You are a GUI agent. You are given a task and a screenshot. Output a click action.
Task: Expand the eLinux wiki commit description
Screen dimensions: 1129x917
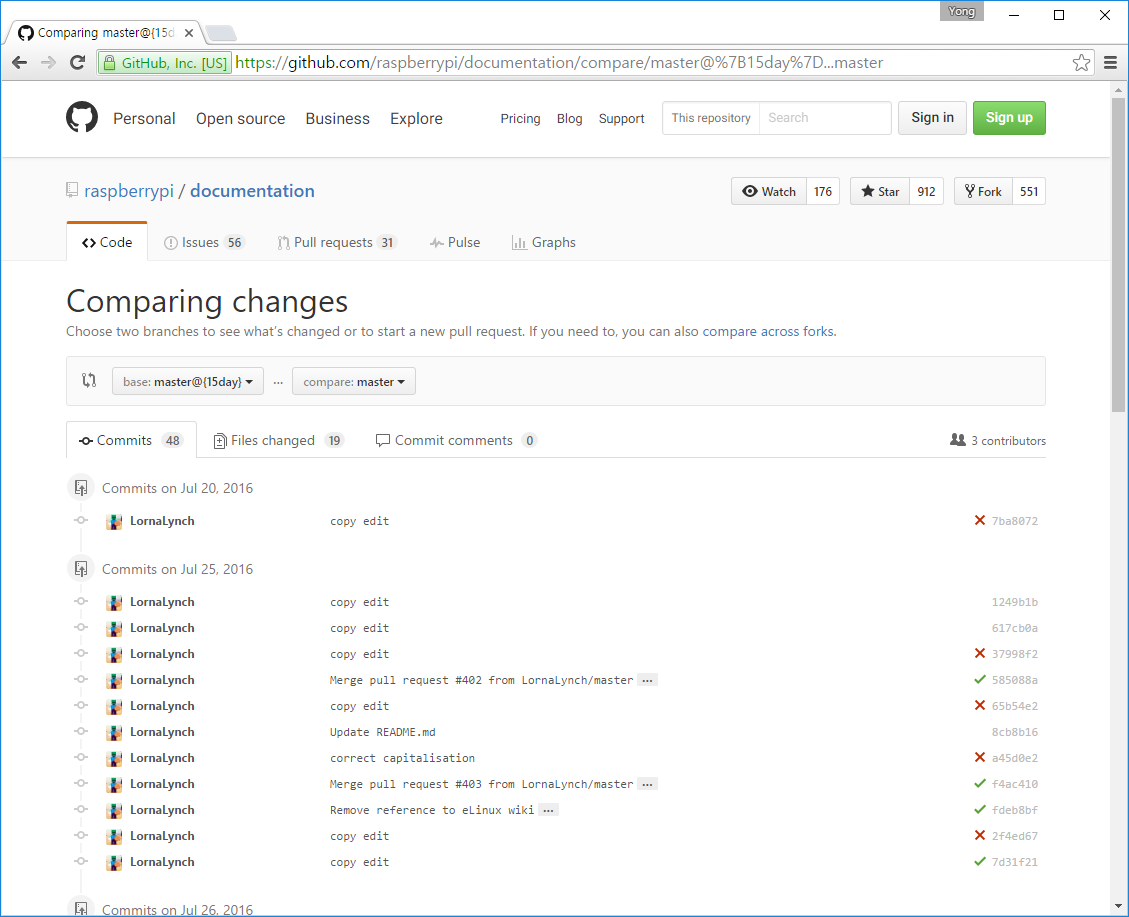(x=548, y=810)
